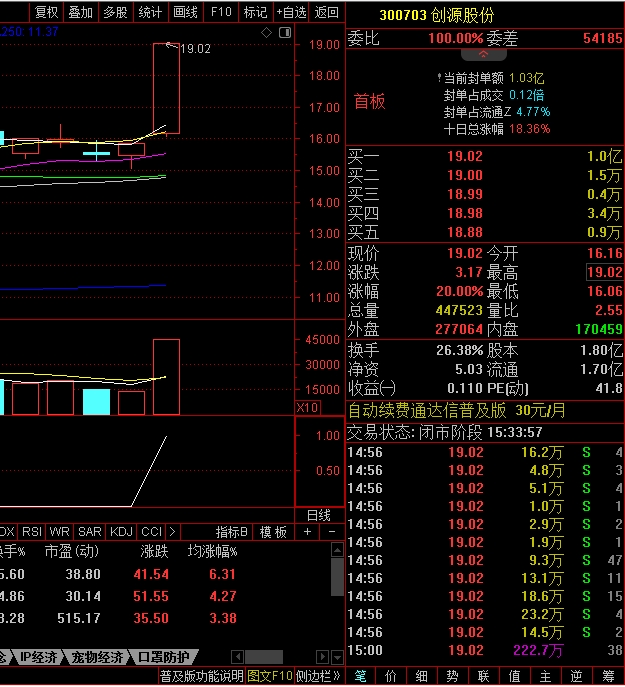Sort by 均涨幅% column header
Viewport: 625px width, 687px height.
(x=213, y=551)
